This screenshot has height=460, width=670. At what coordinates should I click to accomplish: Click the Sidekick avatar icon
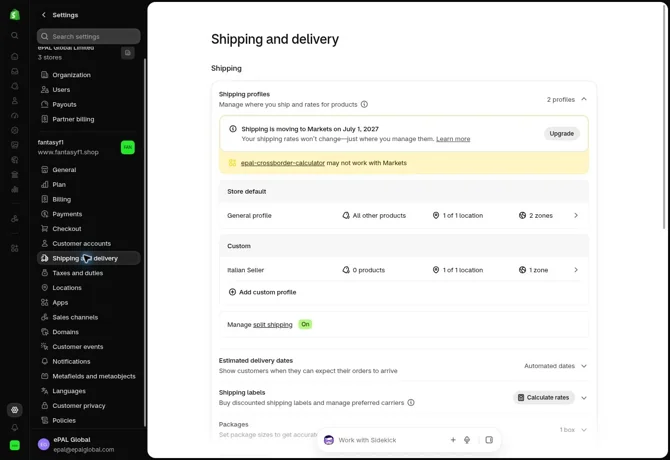329,440
